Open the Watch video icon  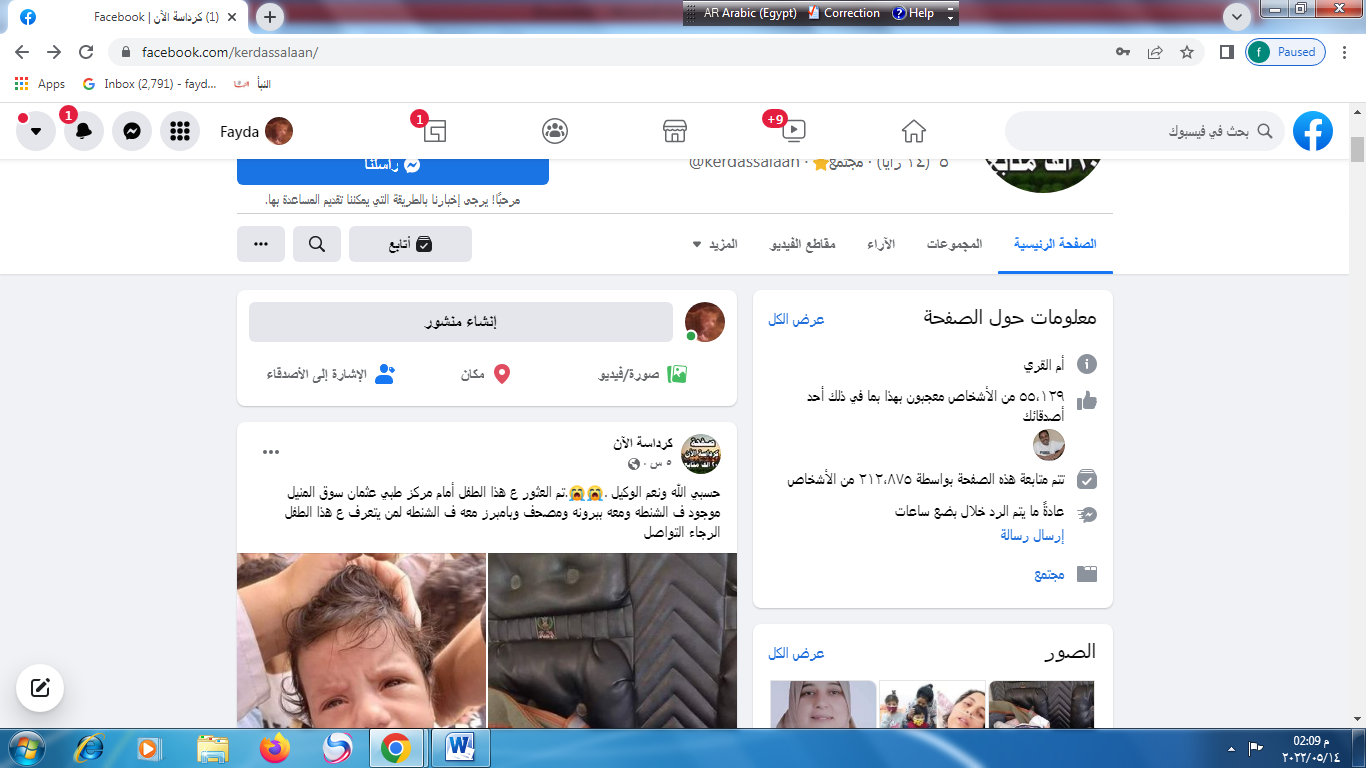click(793, 131)
